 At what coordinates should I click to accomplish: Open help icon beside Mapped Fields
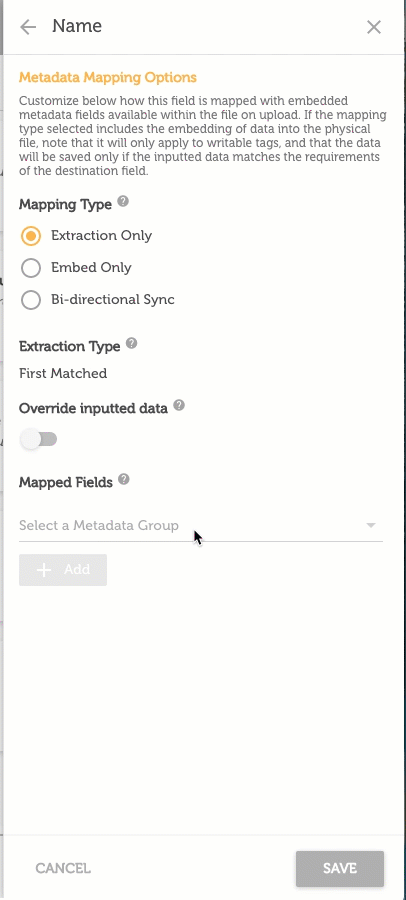pyautogui.click(x=123, y=479)
